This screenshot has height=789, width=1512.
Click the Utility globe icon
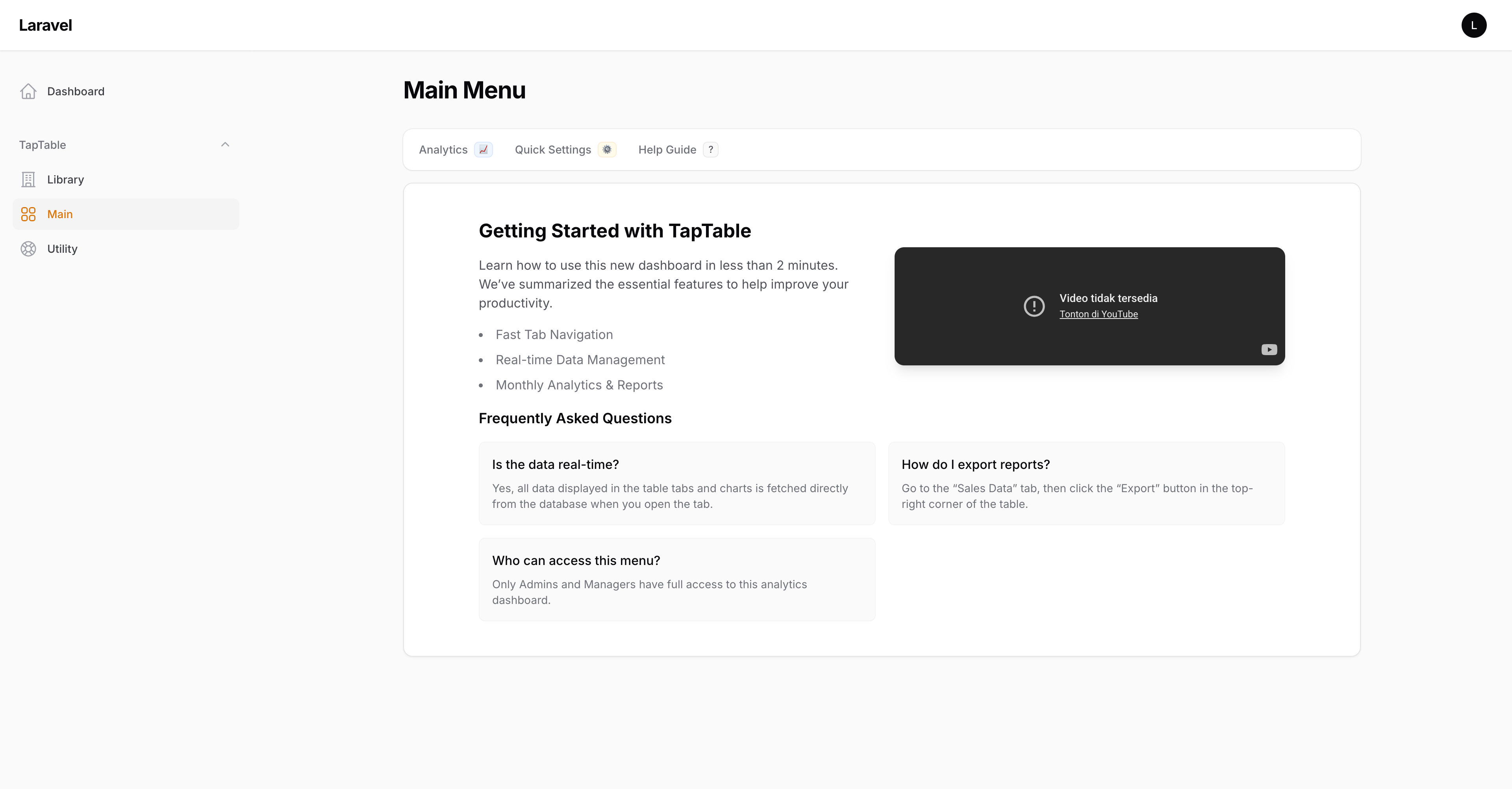[x=28, y=248]
